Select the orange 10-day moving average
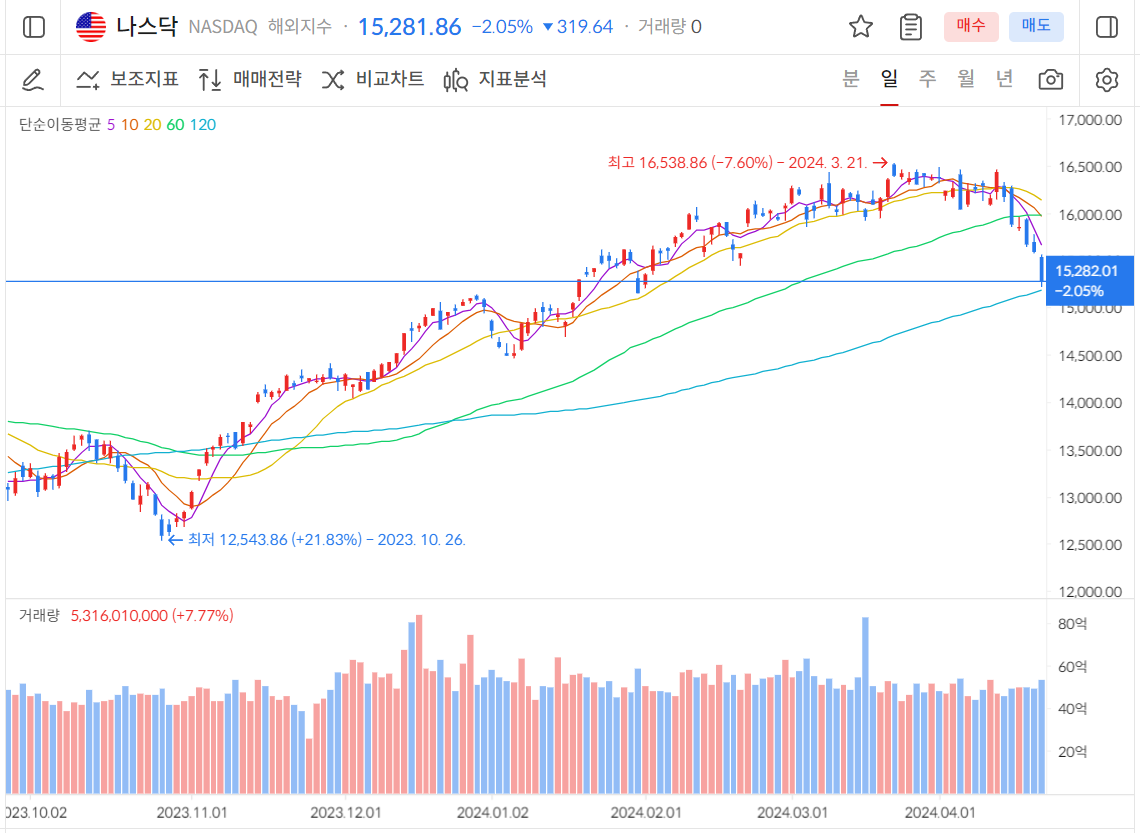The image size is (1140, 833). 129,124
